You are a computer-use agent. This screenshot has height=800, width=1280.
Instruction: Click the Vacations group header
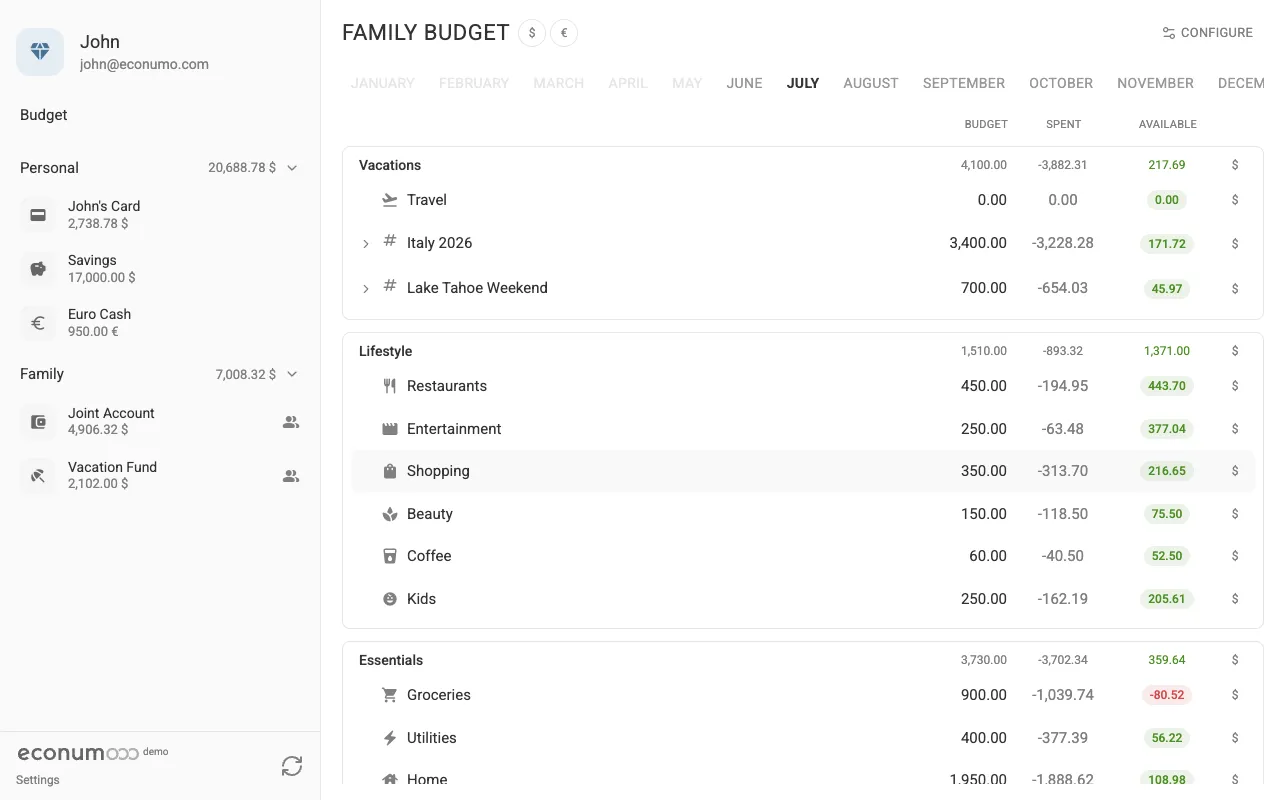pos(390,165)
